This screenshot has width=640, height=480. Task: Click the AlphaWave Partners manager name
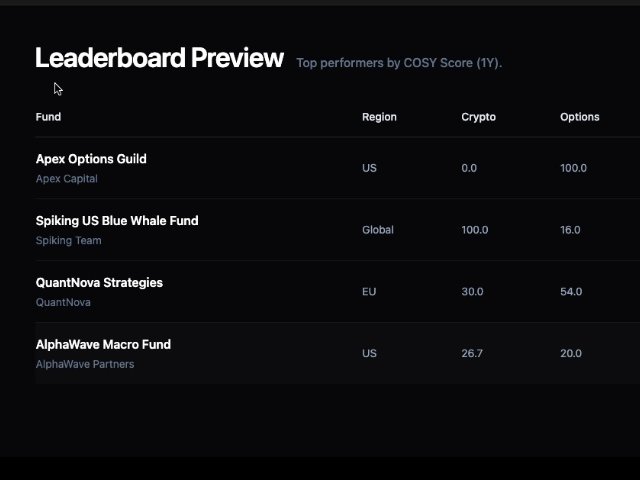(x=85, y=364)
